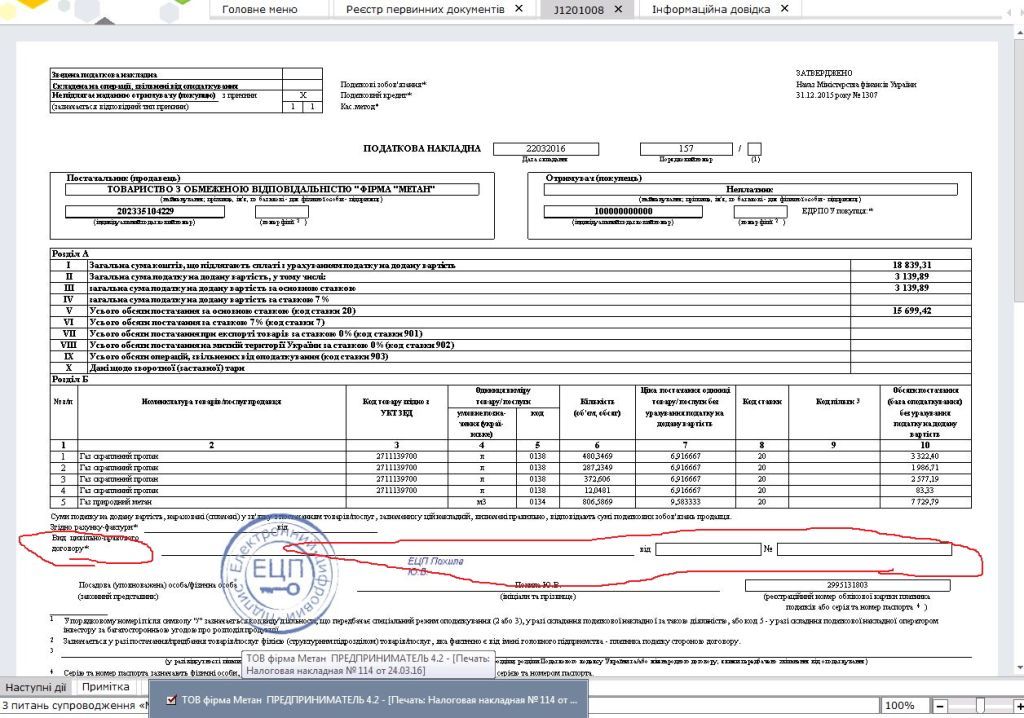Click the 100% zoom level box

(x=904, y=706)
